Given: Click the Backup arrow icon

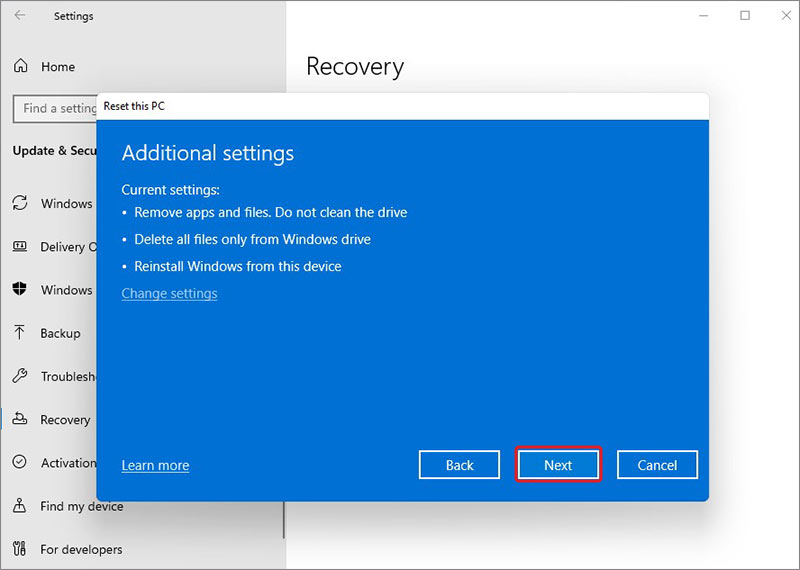Looking at the screenshot, I should [19, 332].
